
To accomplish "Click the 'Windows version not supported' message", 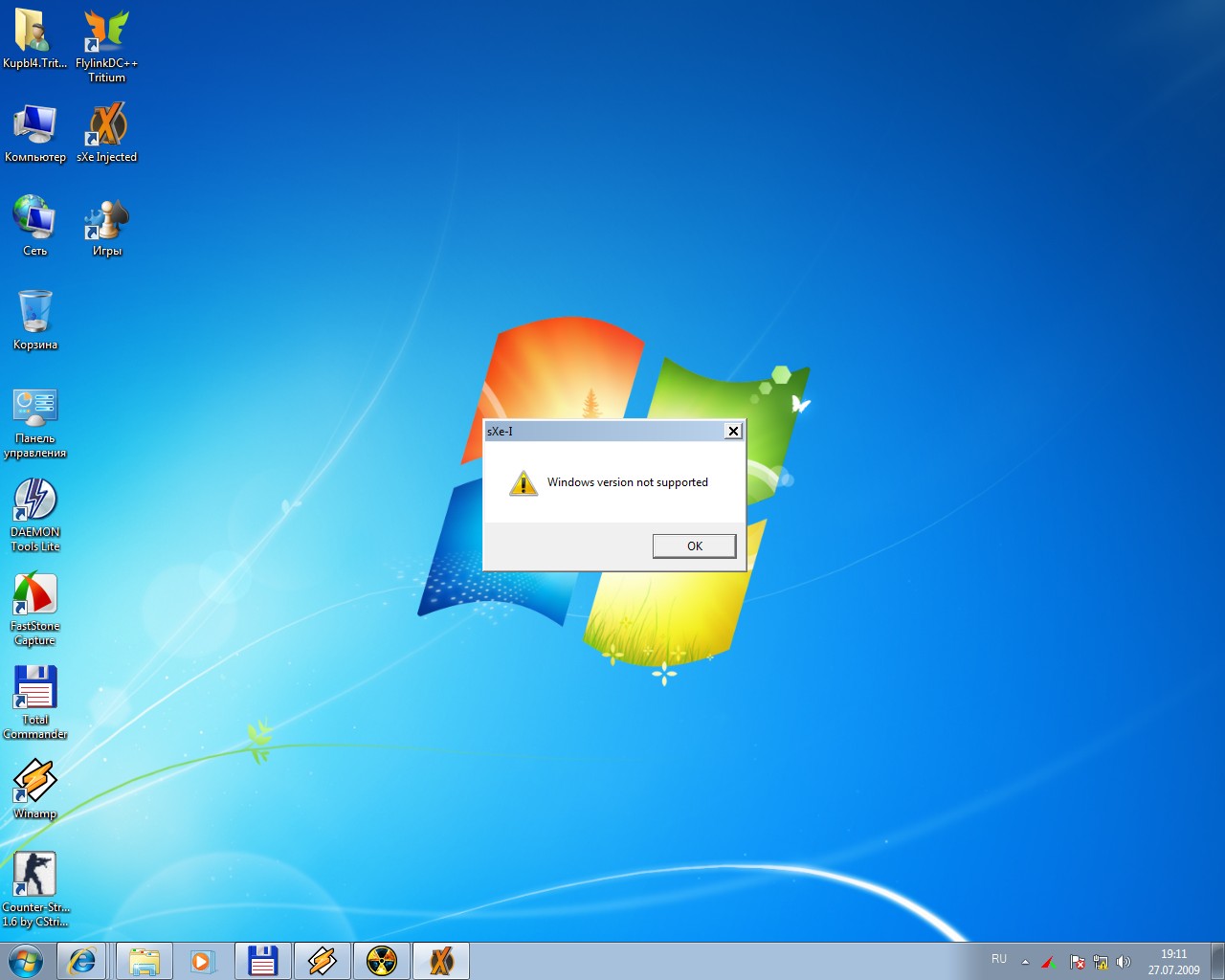I will pos(628,482).
